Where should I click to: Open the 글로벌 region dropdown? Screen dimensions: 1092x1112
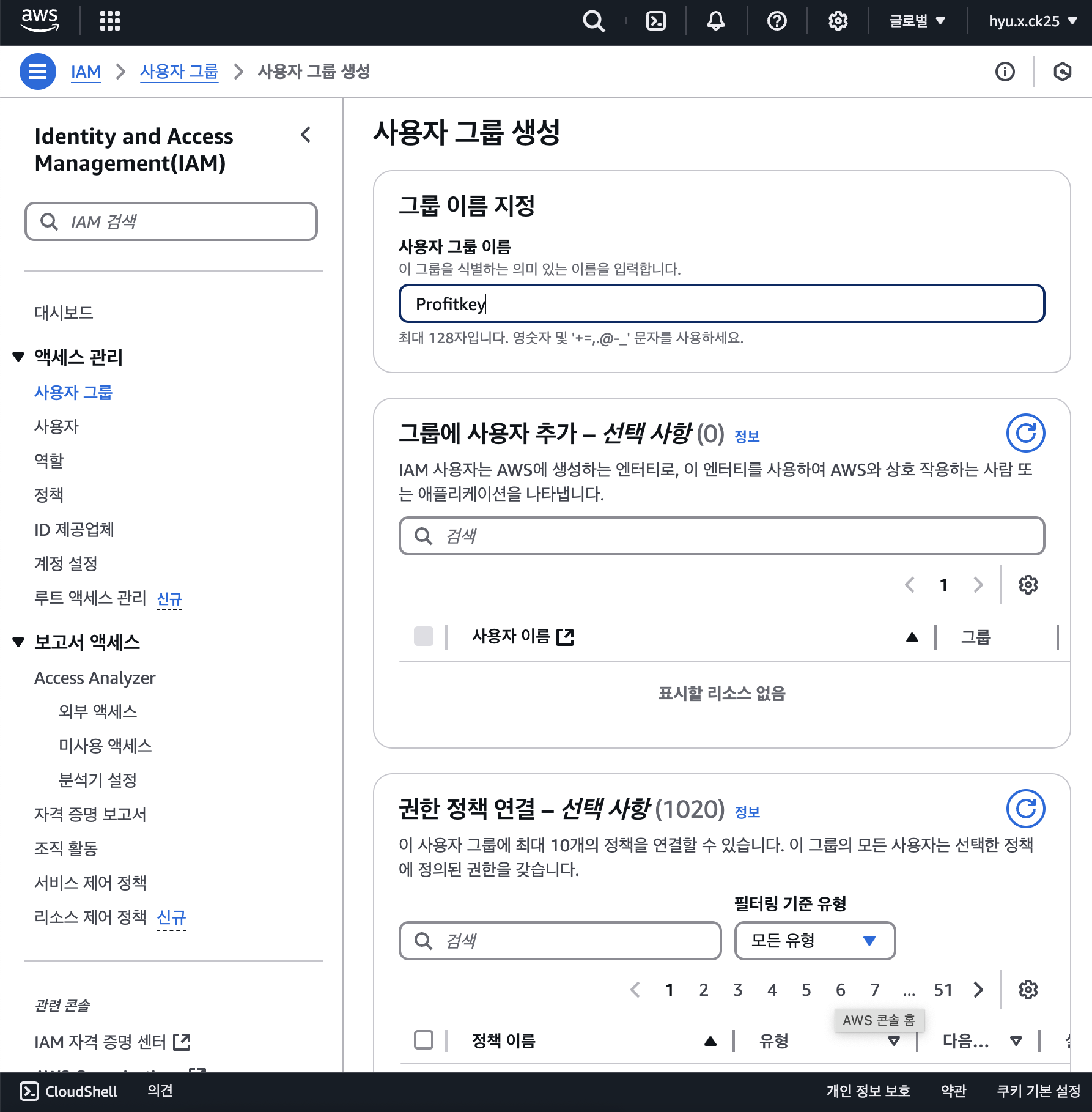click(916, 21)
